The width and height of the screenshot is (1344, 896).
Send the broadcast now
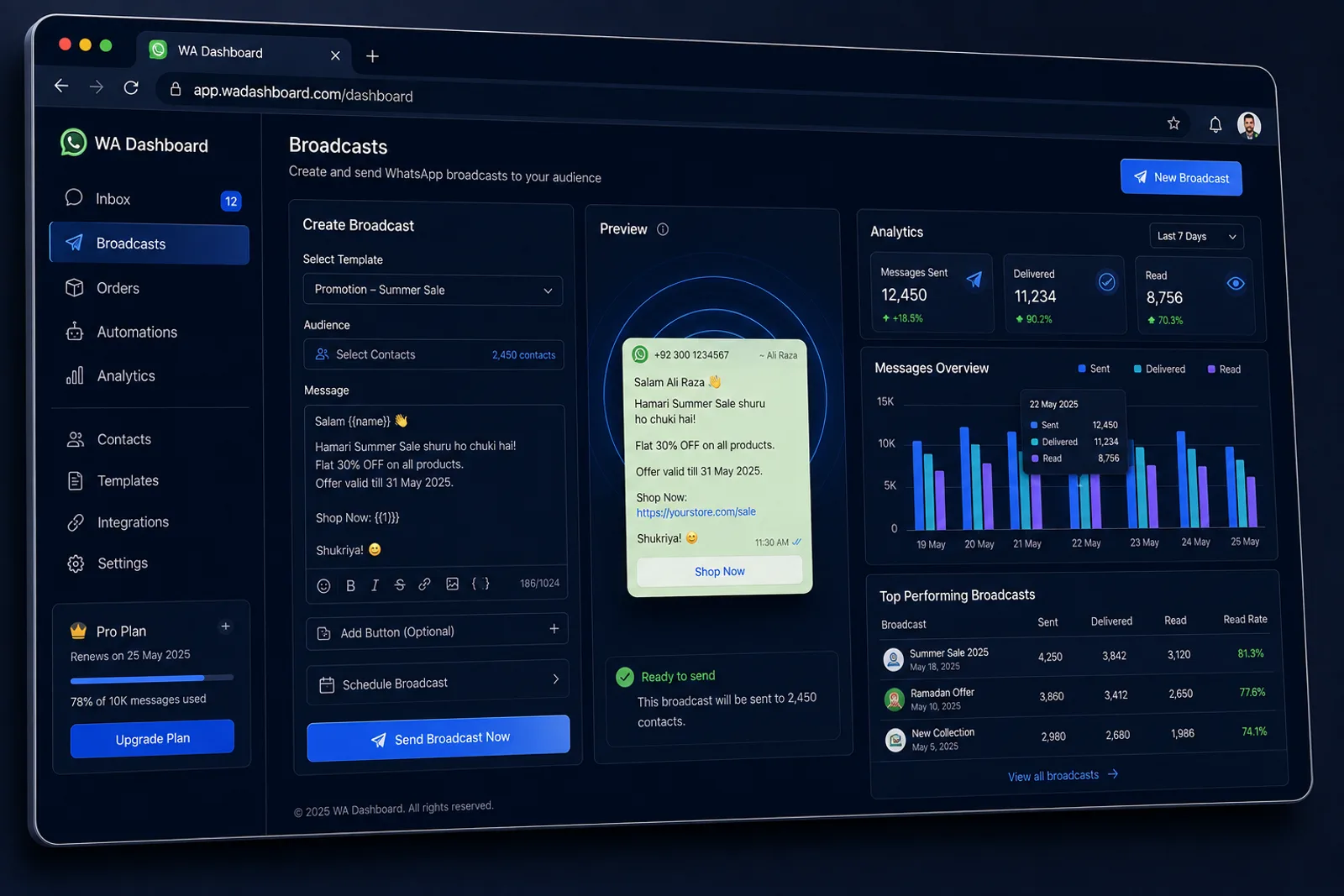click(438, 738)
